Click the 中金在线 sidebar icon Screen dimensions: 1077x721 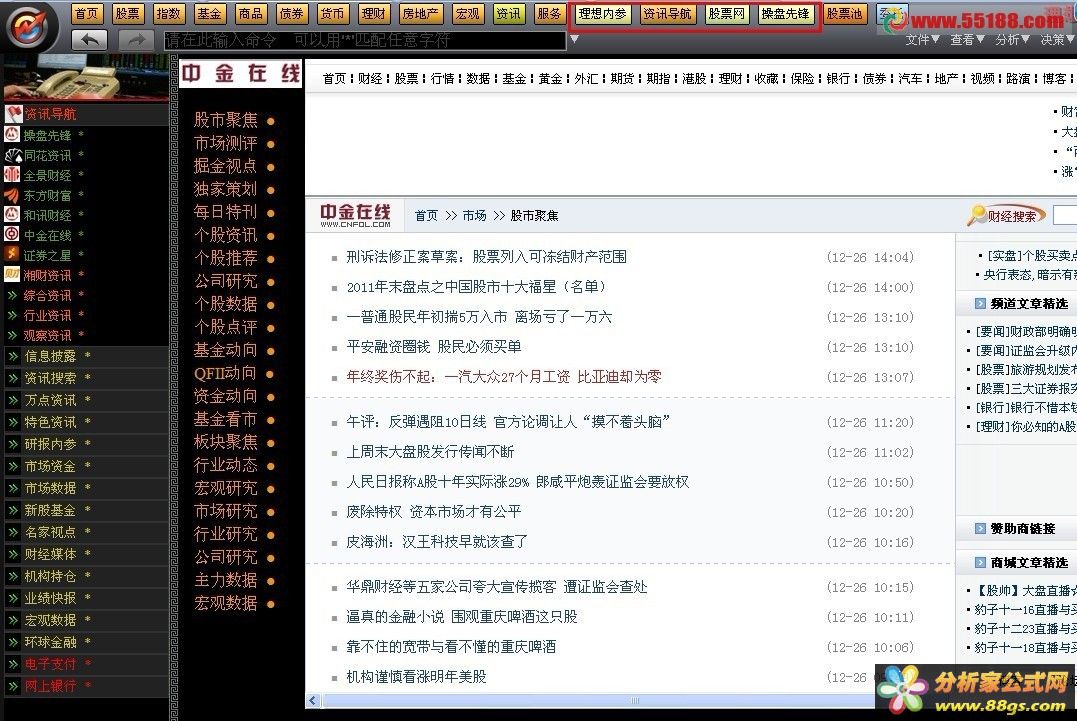tap(12, 234)
